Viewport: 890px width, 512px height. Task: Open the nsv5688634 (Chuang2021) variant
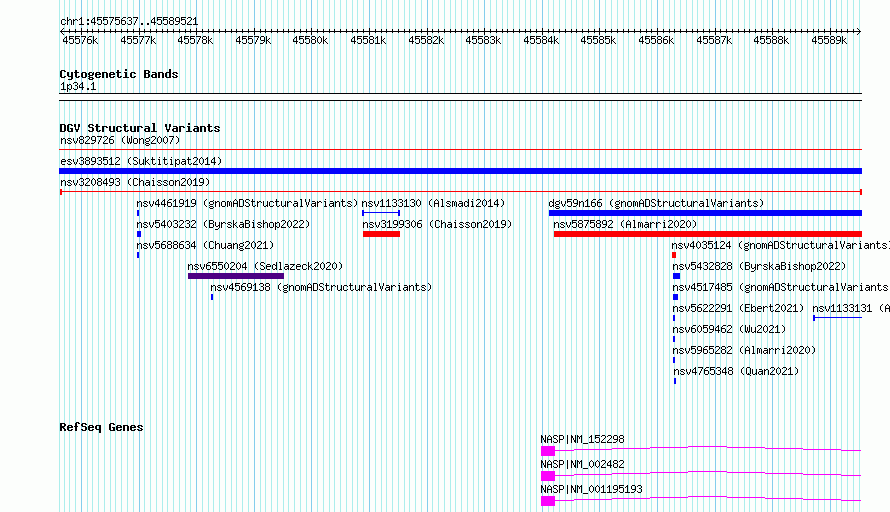pyautogui.click(x=205, y=245)
